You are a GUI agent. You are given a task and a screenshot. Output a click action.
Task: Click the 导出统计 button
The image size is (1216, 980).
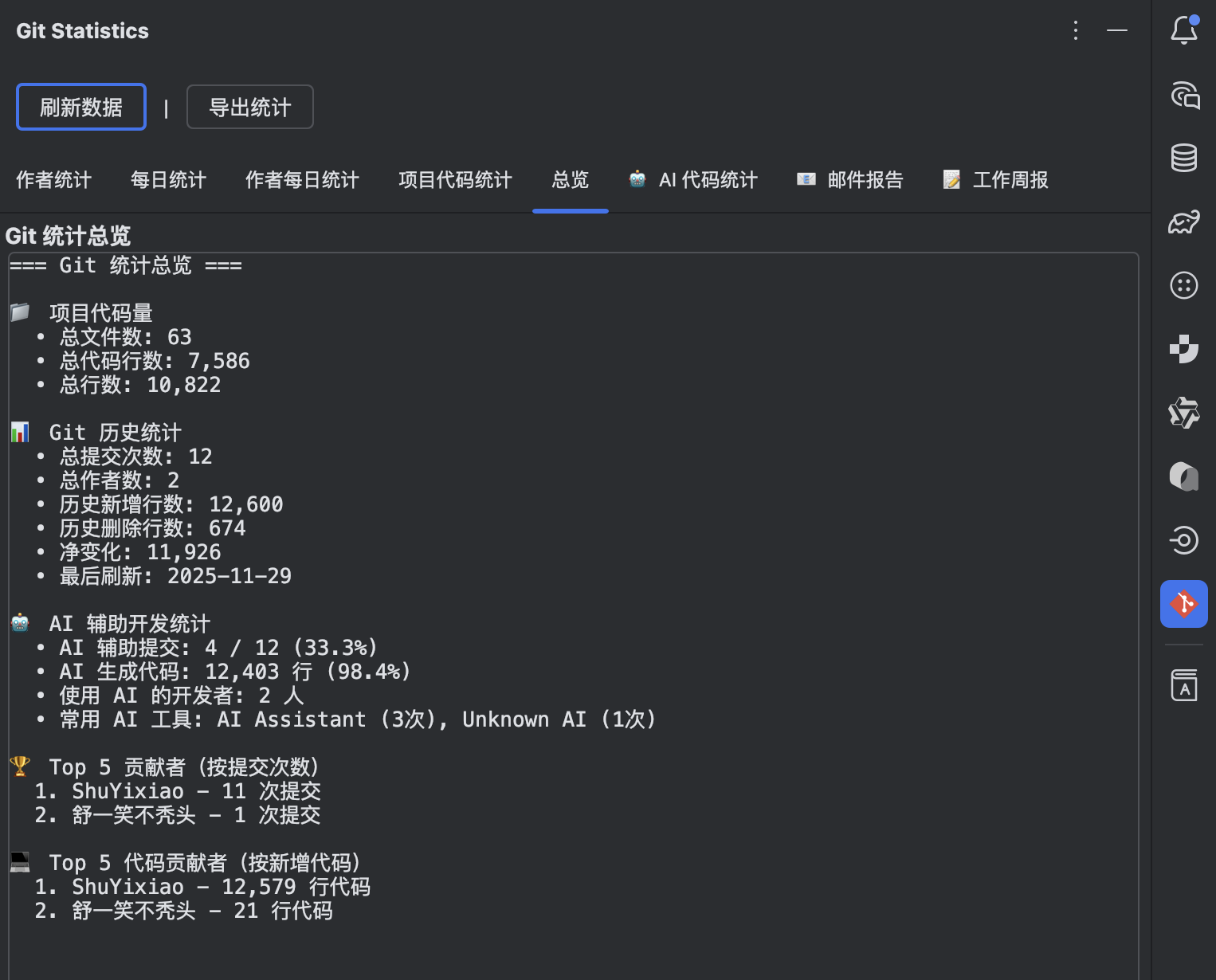click(250, 107)
